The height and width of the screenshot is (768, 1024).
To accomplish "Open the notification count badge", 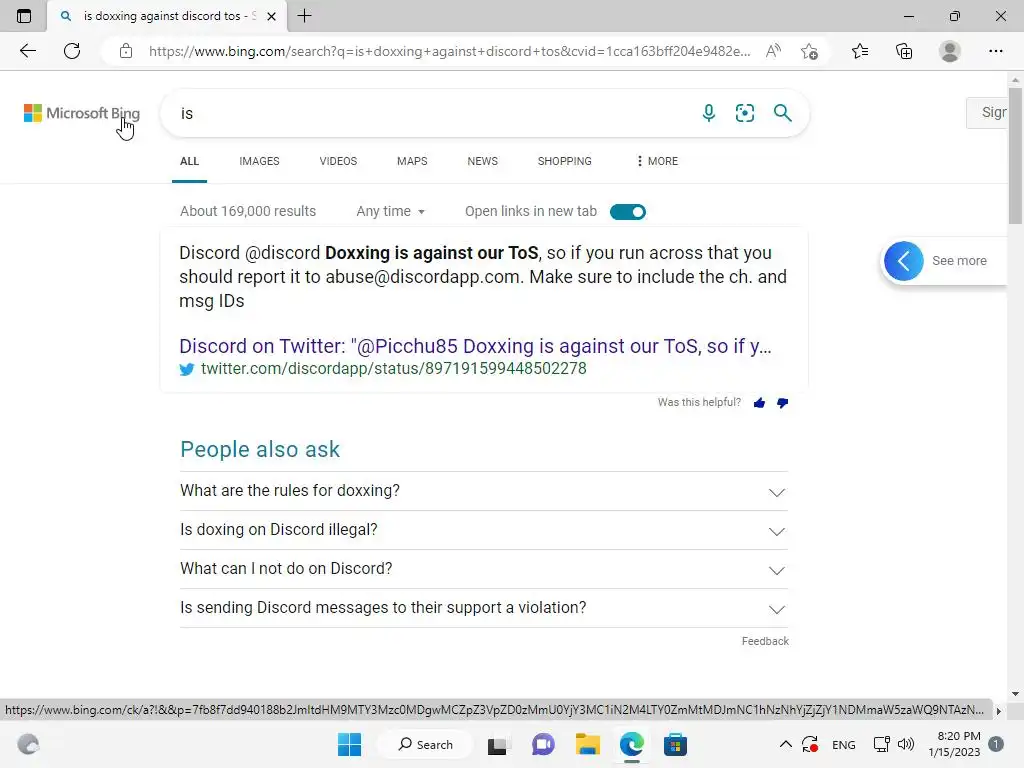I will tap(995, 744).
